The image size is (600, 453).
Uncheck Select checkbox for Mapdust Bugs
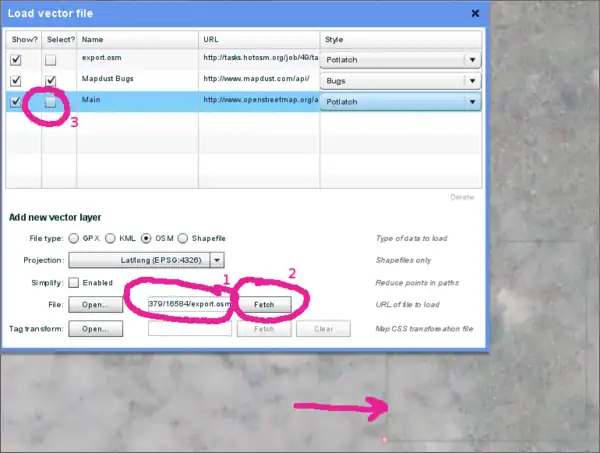click(x=51, y=80)
